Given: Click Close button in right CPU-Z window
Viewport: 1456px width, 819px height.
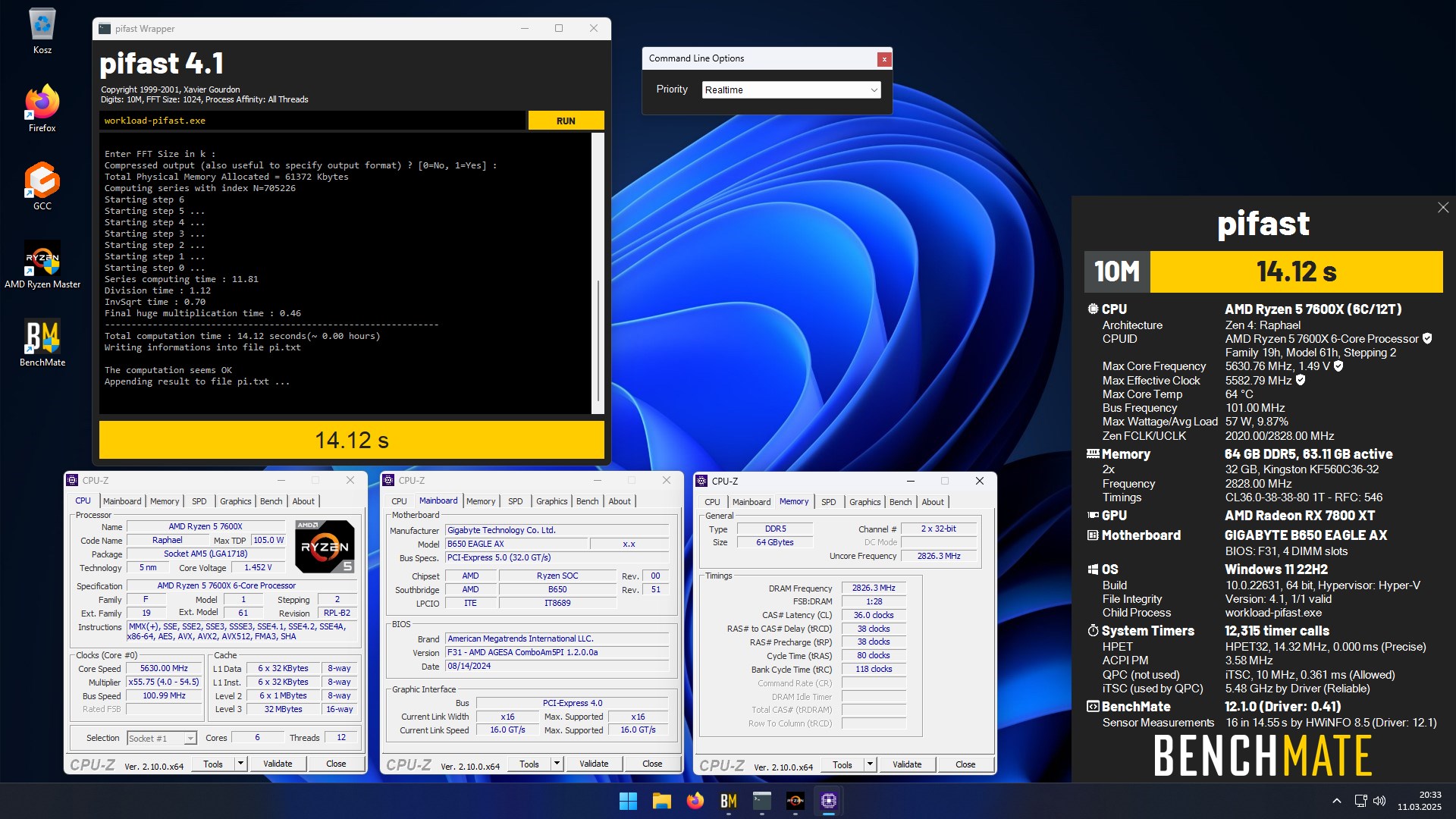Looking at the screenshot, I should 965,764.
